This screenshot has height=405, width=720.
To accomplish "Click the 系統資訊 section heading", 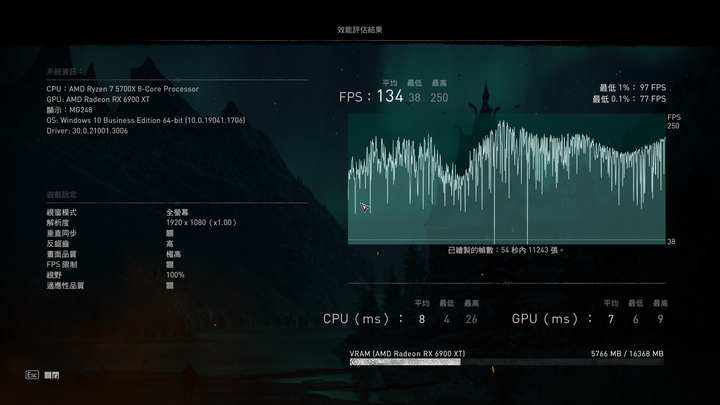I will click(63, 71).
